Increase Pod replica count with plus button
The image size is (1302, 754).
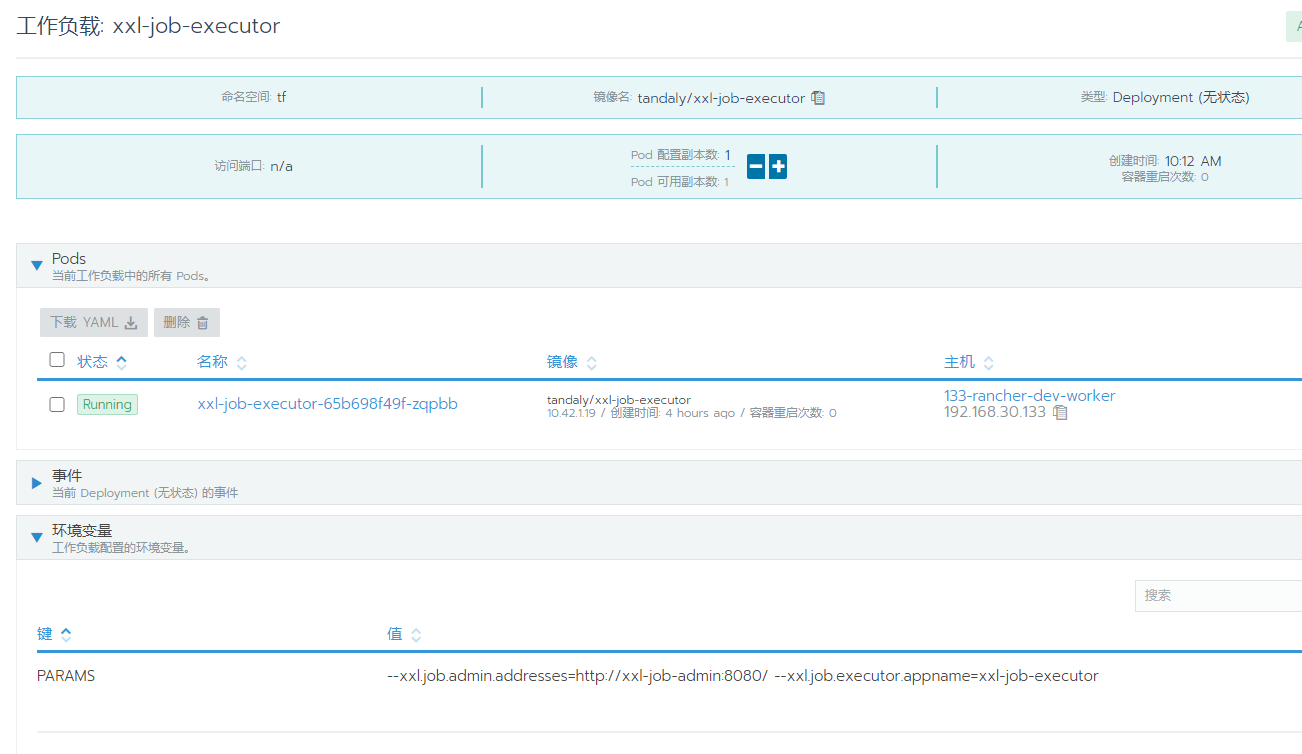778,167
